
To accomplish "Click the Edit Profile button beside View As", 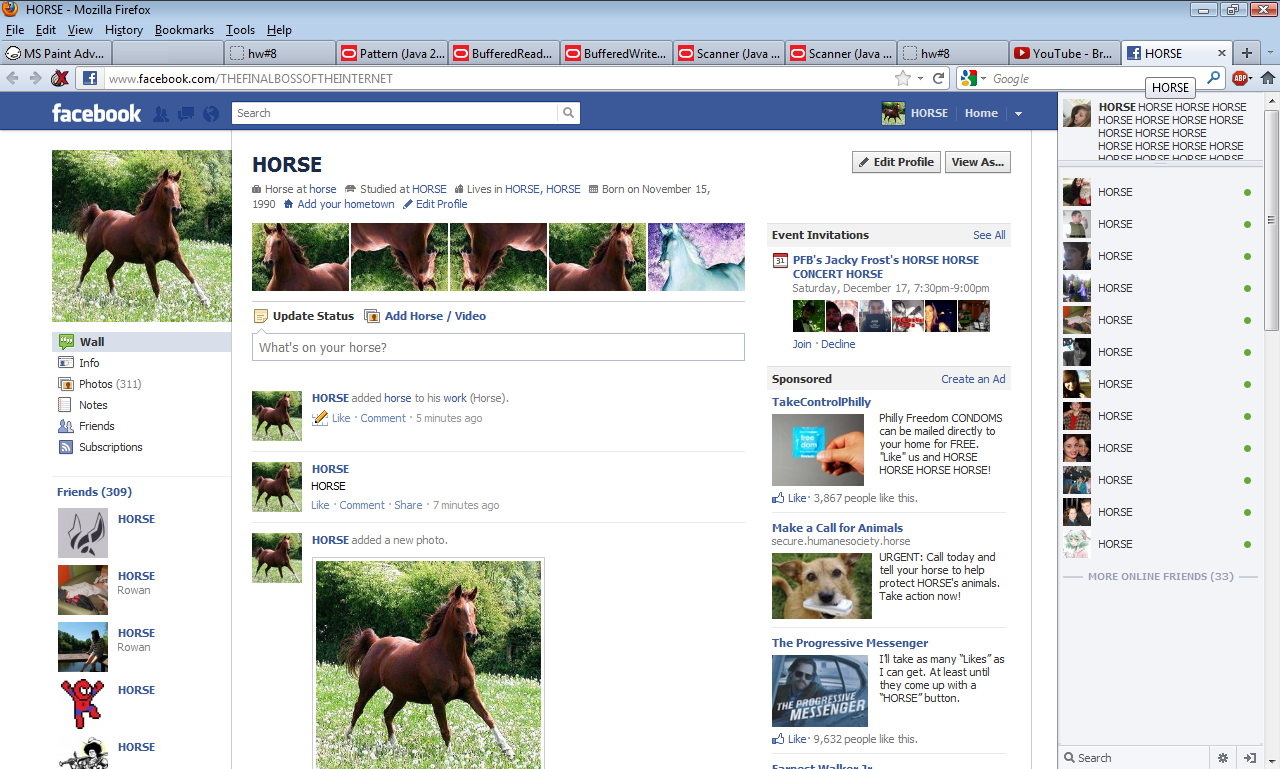I will [896, 162].
